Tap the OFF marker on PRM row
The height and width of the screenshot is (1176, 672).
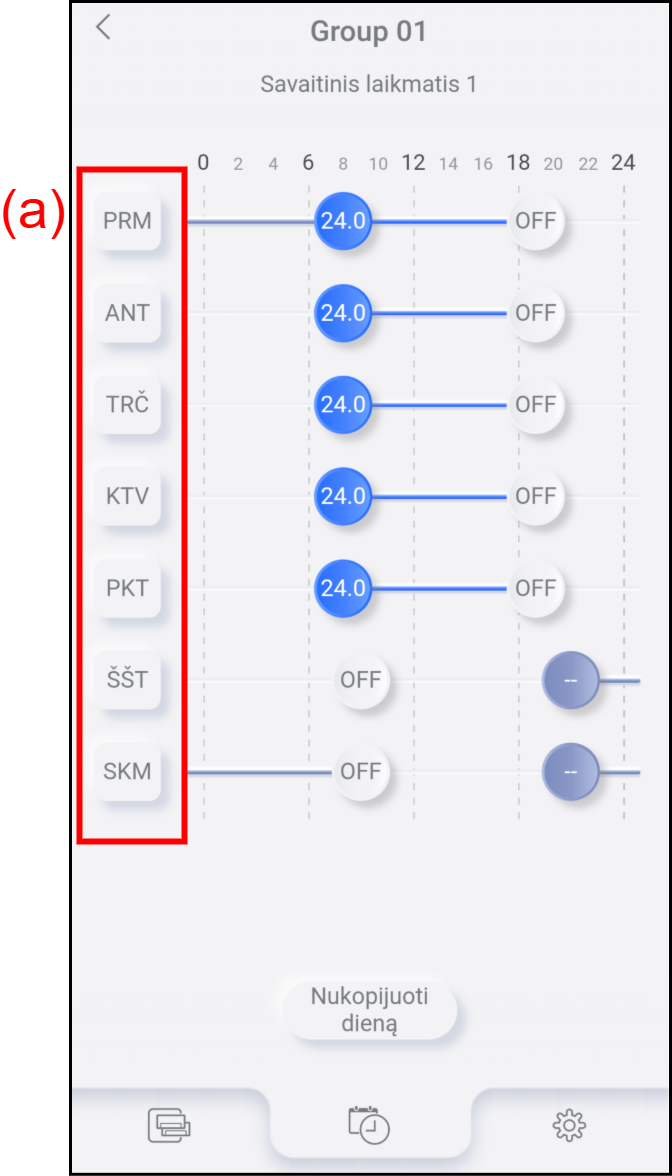[x=535, y=221]
